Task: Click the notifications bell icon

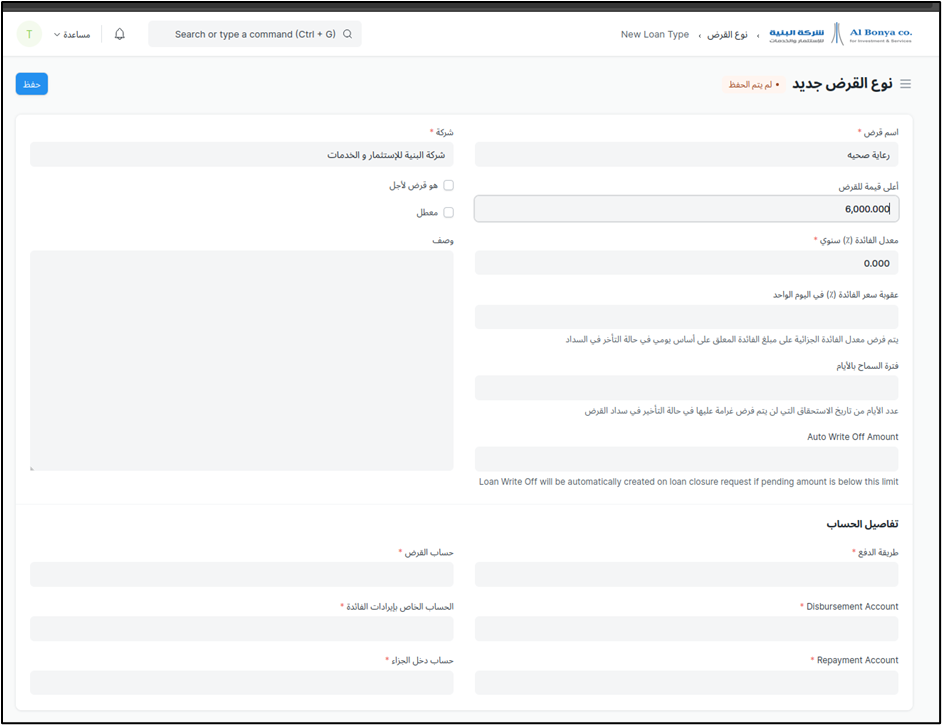Action: pos(120,34)
